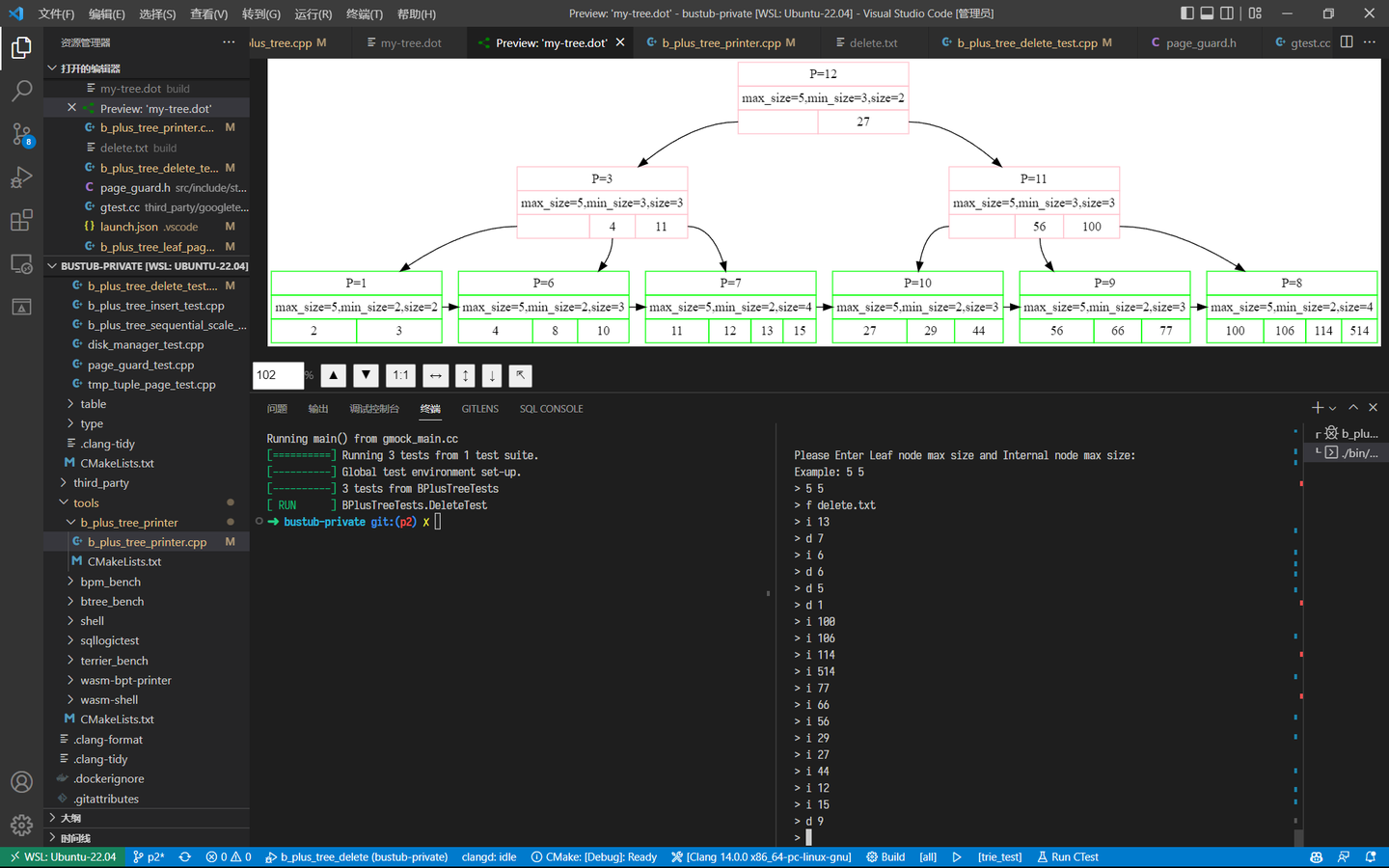Open the Source Control view

(x=21, y=134)
